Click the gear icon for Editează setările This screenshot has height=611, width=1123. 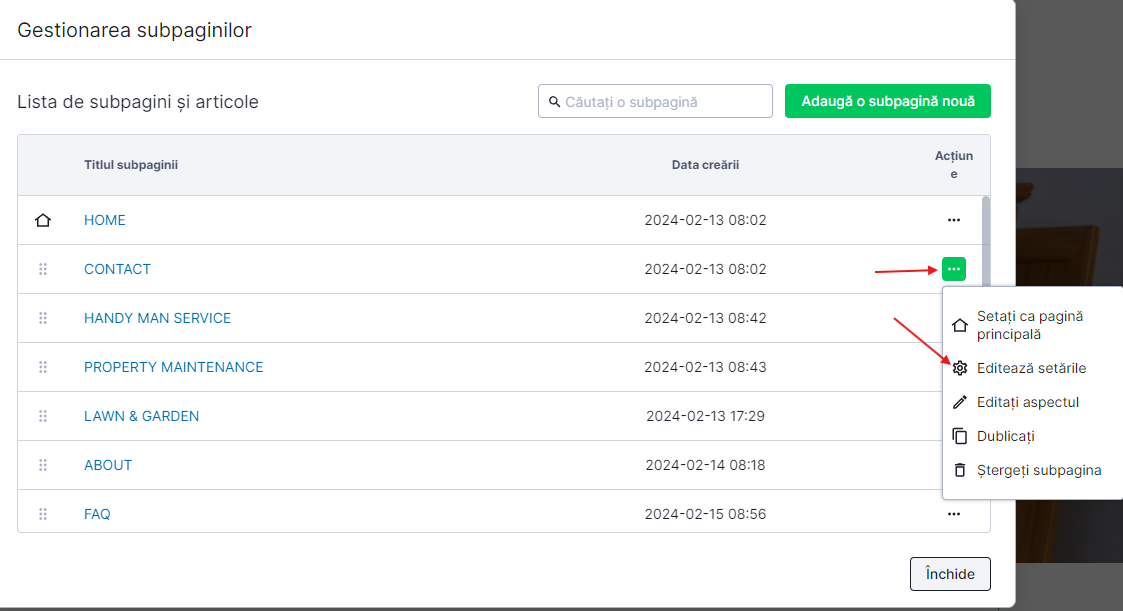(960, 368)
